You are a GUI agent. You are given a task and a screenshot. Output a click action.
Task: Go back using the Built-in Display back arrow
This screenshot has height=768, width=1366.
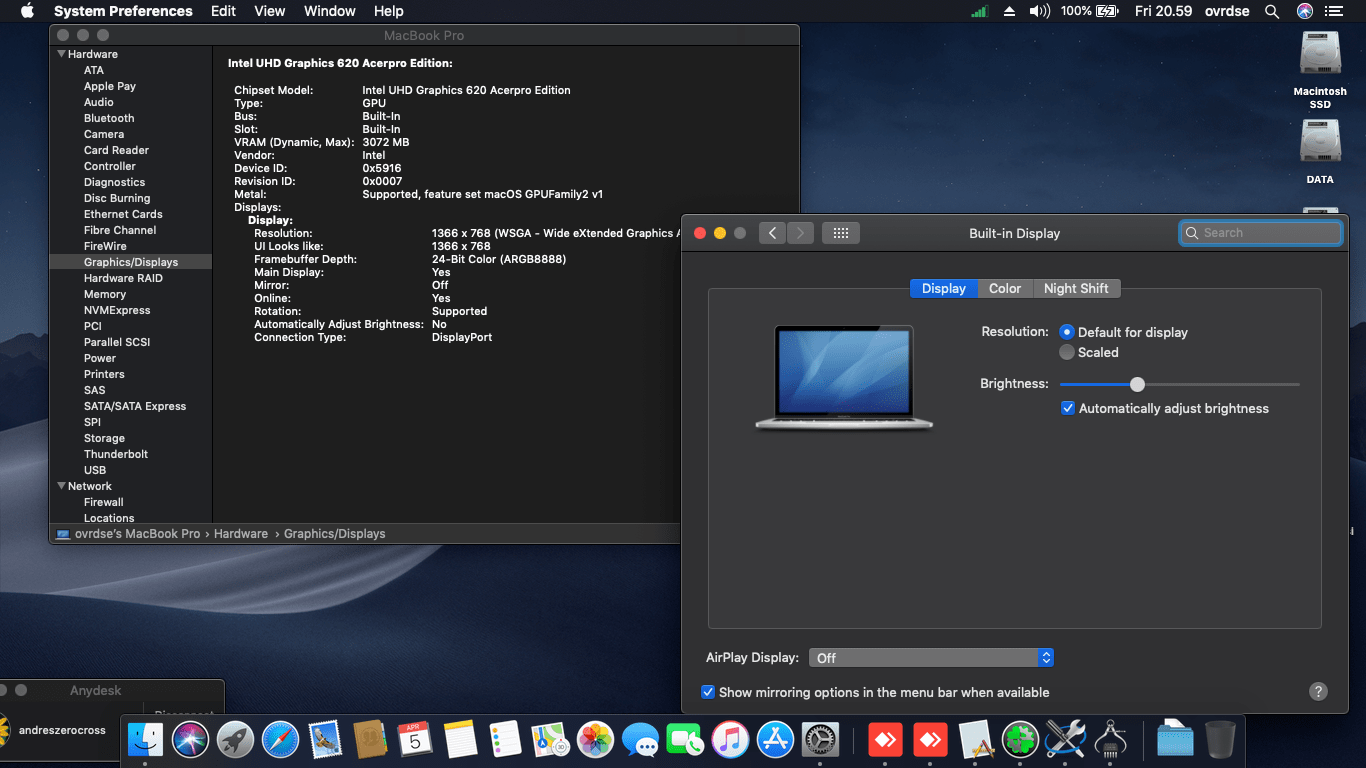tap(772, 232)
